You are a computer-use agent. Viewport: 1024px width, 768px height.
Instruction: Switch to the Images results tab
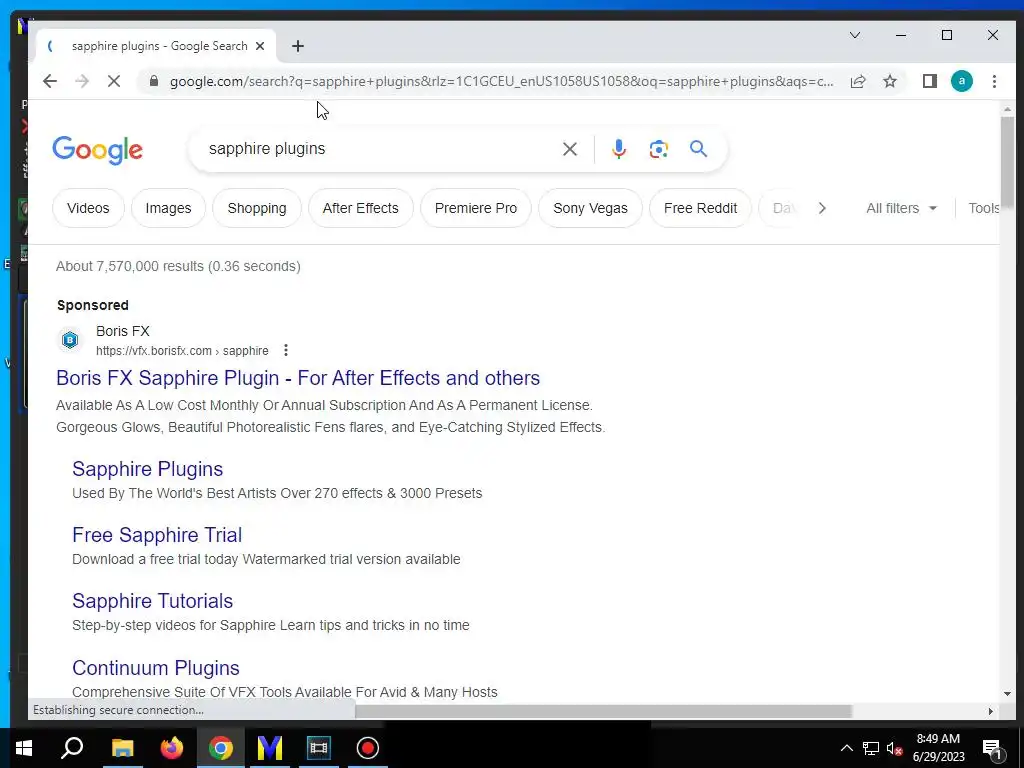[168, 208]
